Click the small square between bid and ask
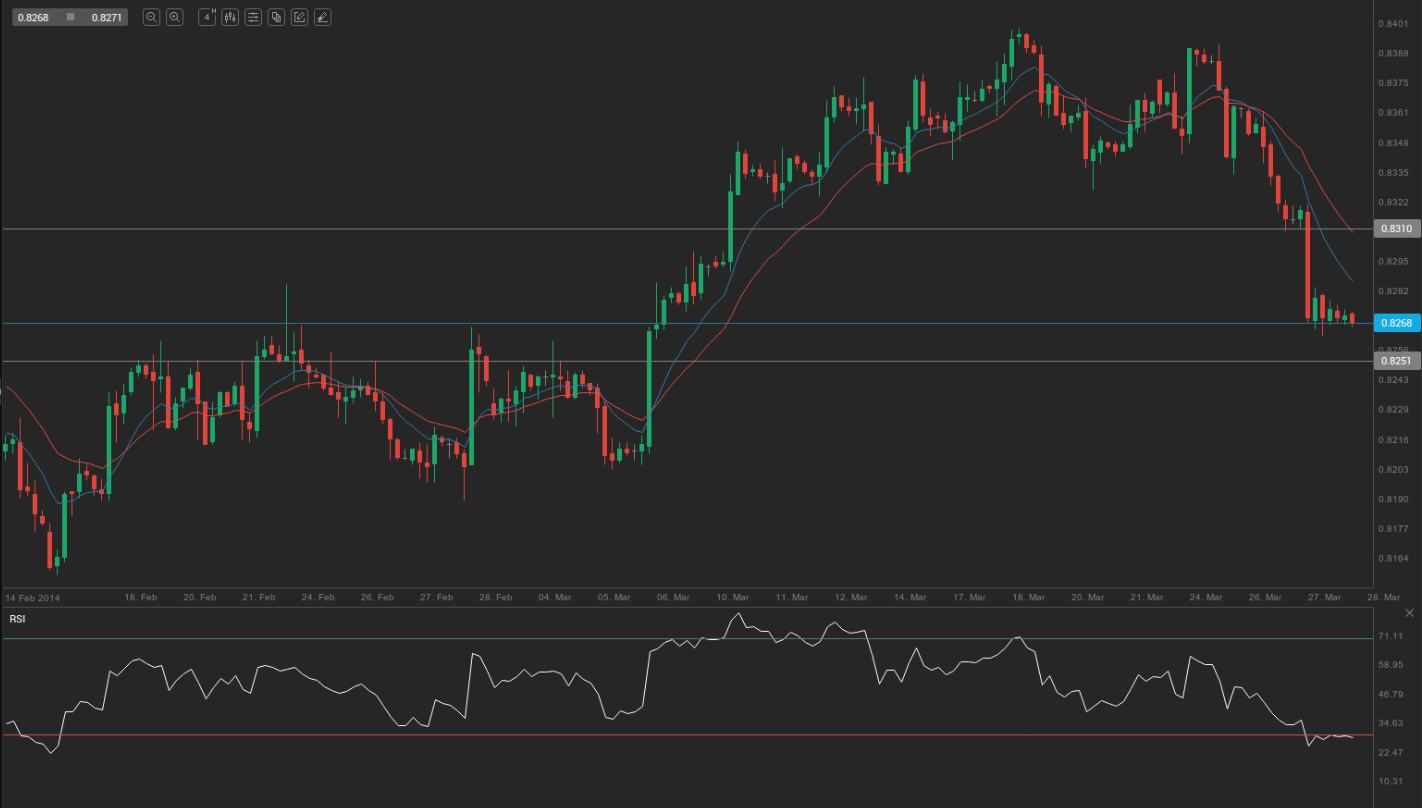1422x808 pixels. tap(70, 17)
